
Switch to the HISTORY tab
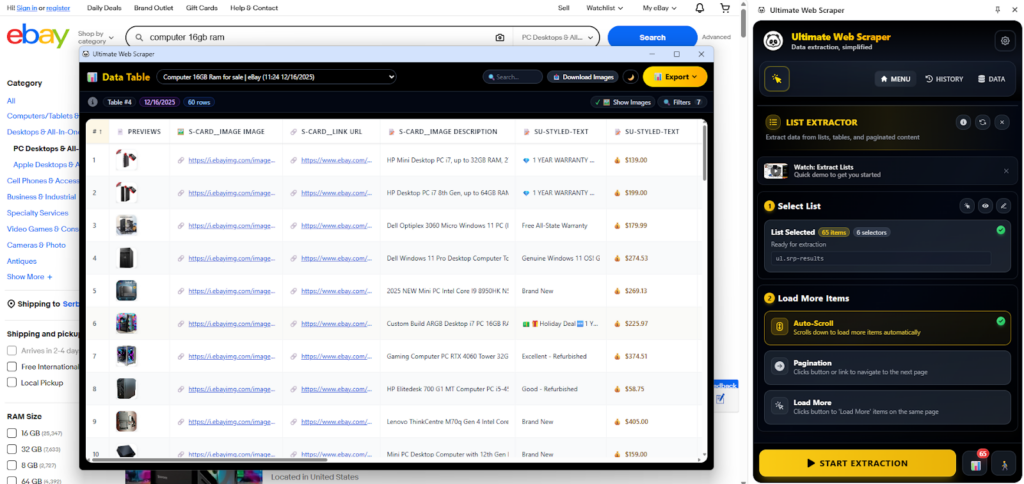(x=944, y=79)
